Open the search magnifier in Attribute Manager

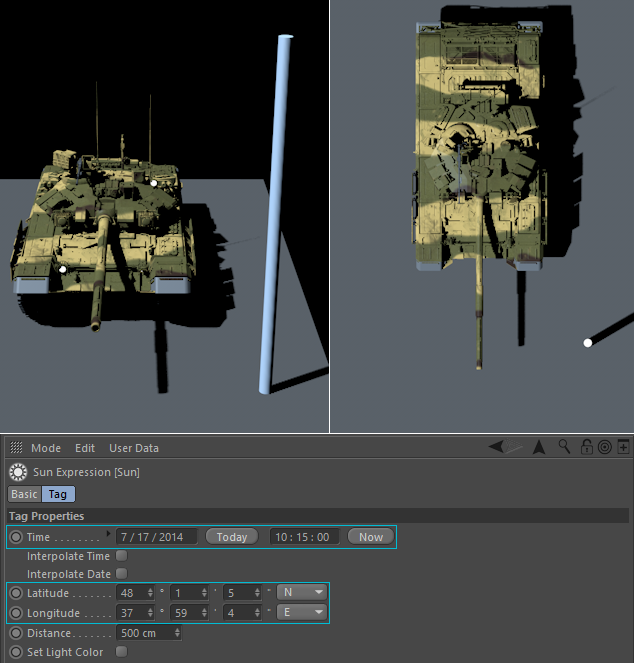[x=565, y=447]
